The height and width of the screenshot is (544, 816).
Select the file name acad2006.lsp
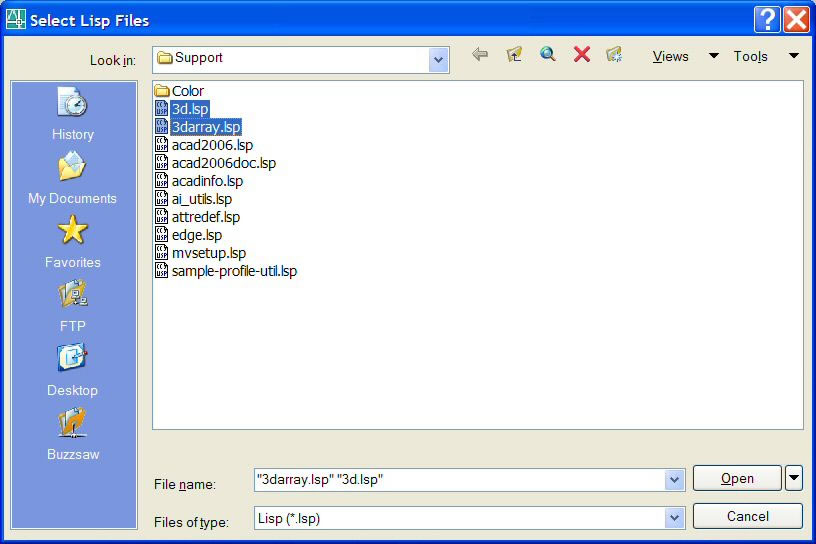(x=212, y=145)
